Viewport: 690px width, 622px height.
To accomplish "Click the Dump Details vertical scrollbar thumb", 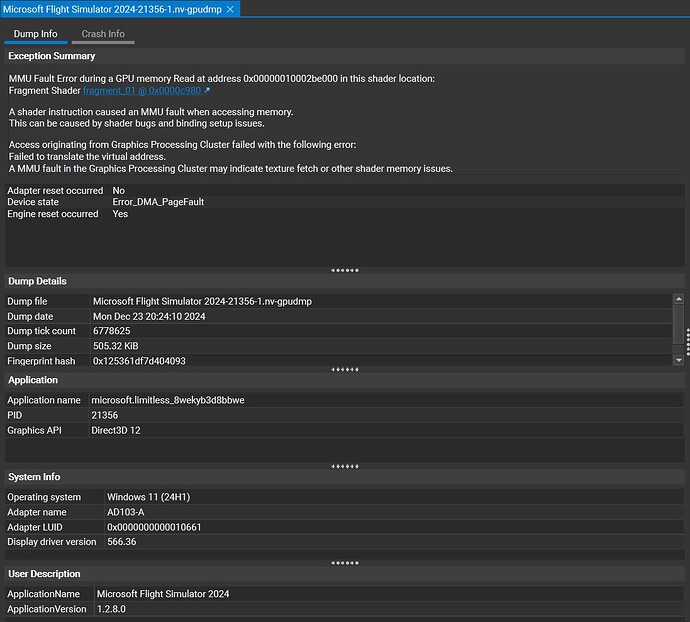I will click(679, 324).
